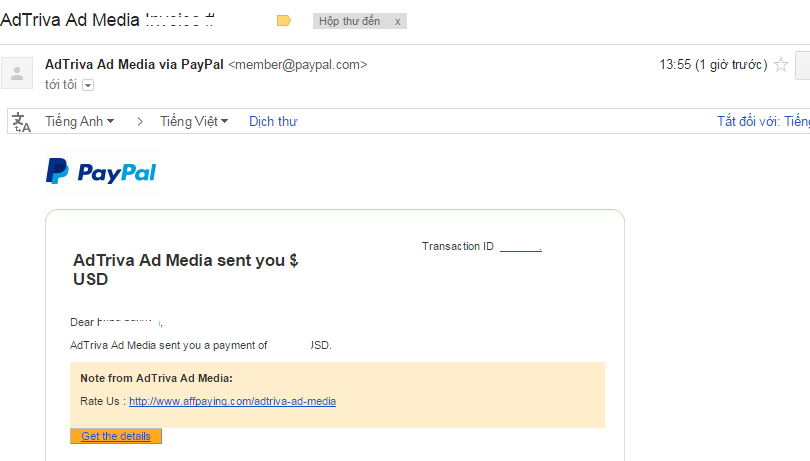Click the member@paypal.com sender address
Viewport: 810px width, 461px height.
click(x=298, y=65)
